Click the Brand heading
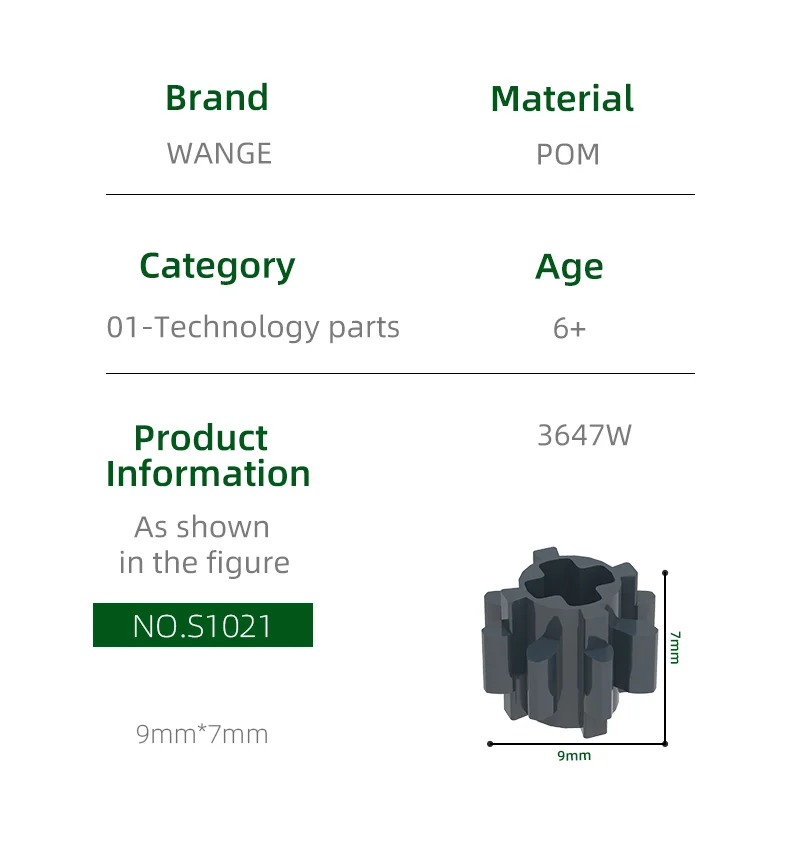Screen dimensions: 800x852 [217, 98]
